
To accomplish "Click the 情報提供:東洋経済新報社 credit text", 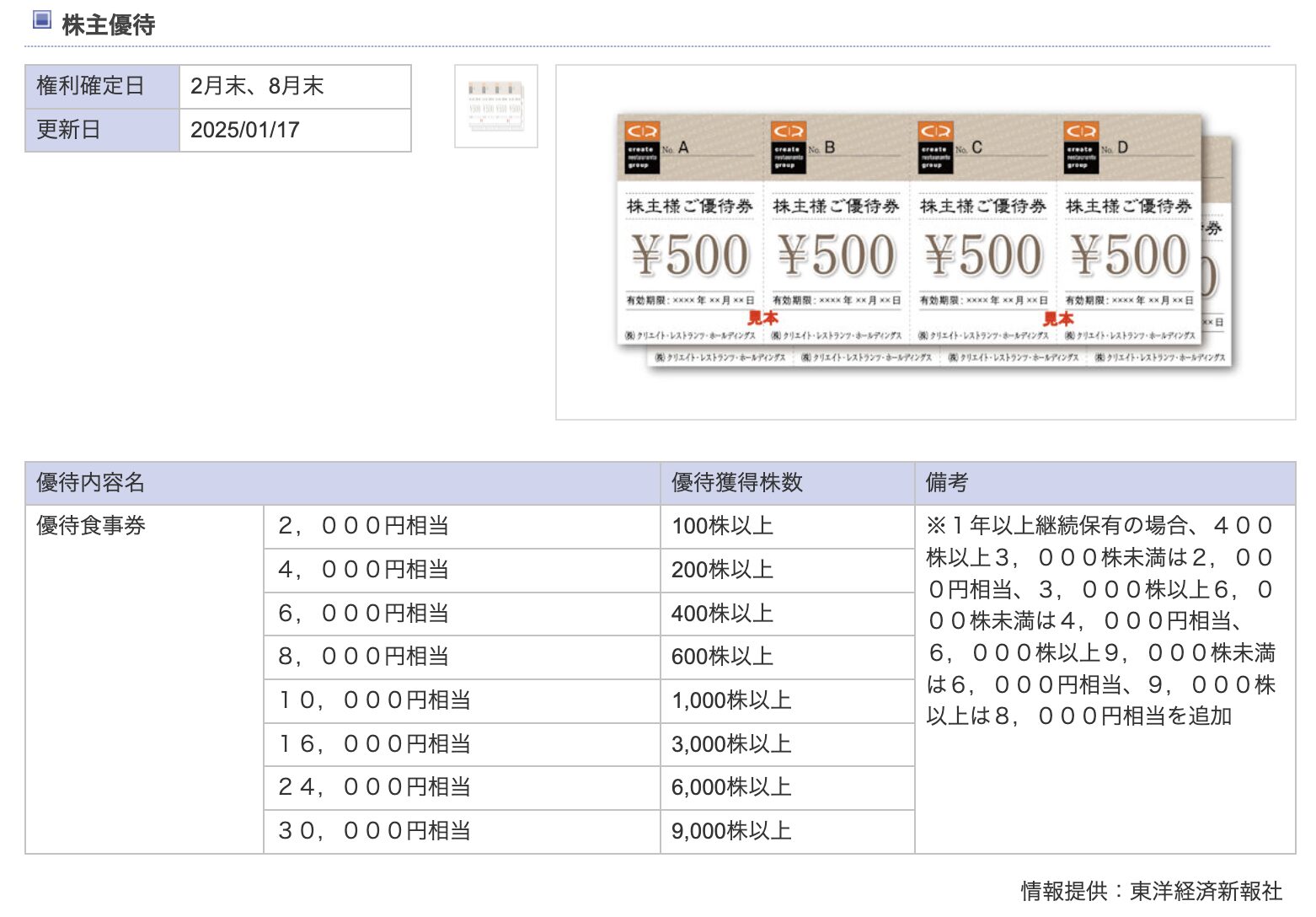I will click(x=1151, y=891).
